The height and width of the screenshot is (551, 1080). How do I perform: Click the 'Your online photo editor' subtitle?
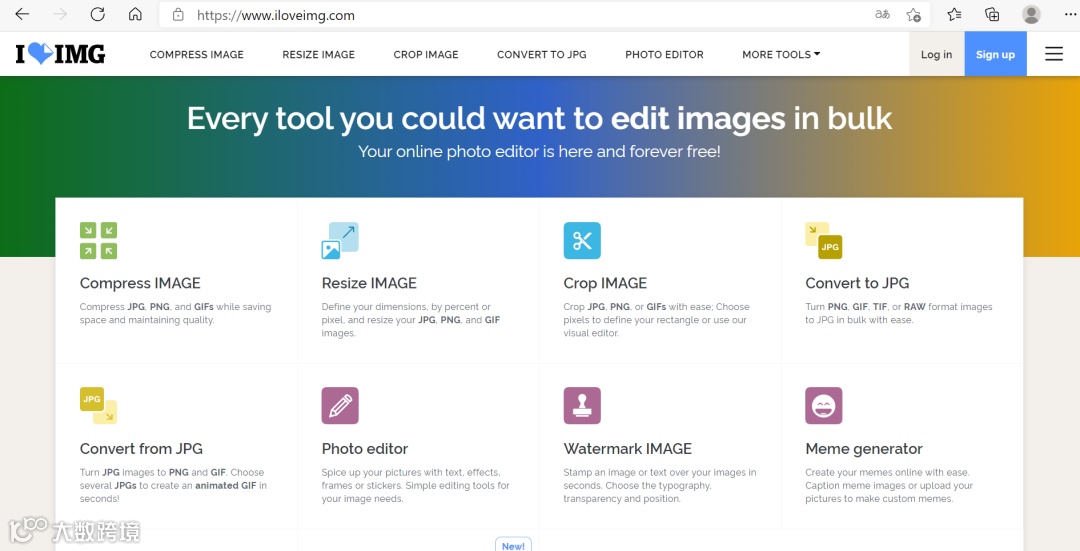coord(539,152)
